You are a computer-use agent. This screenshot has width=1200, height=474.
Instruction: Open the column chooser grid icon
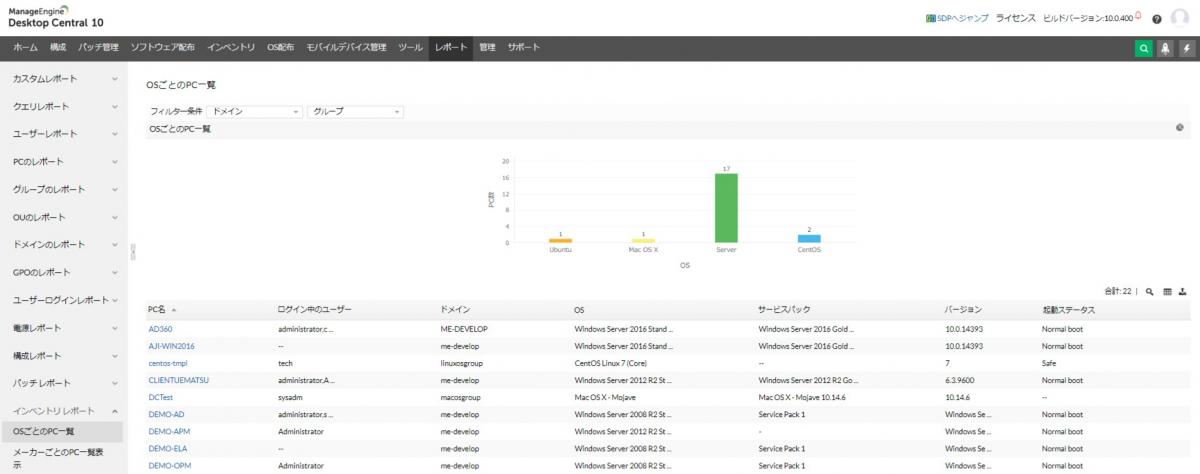point(1167,292)
